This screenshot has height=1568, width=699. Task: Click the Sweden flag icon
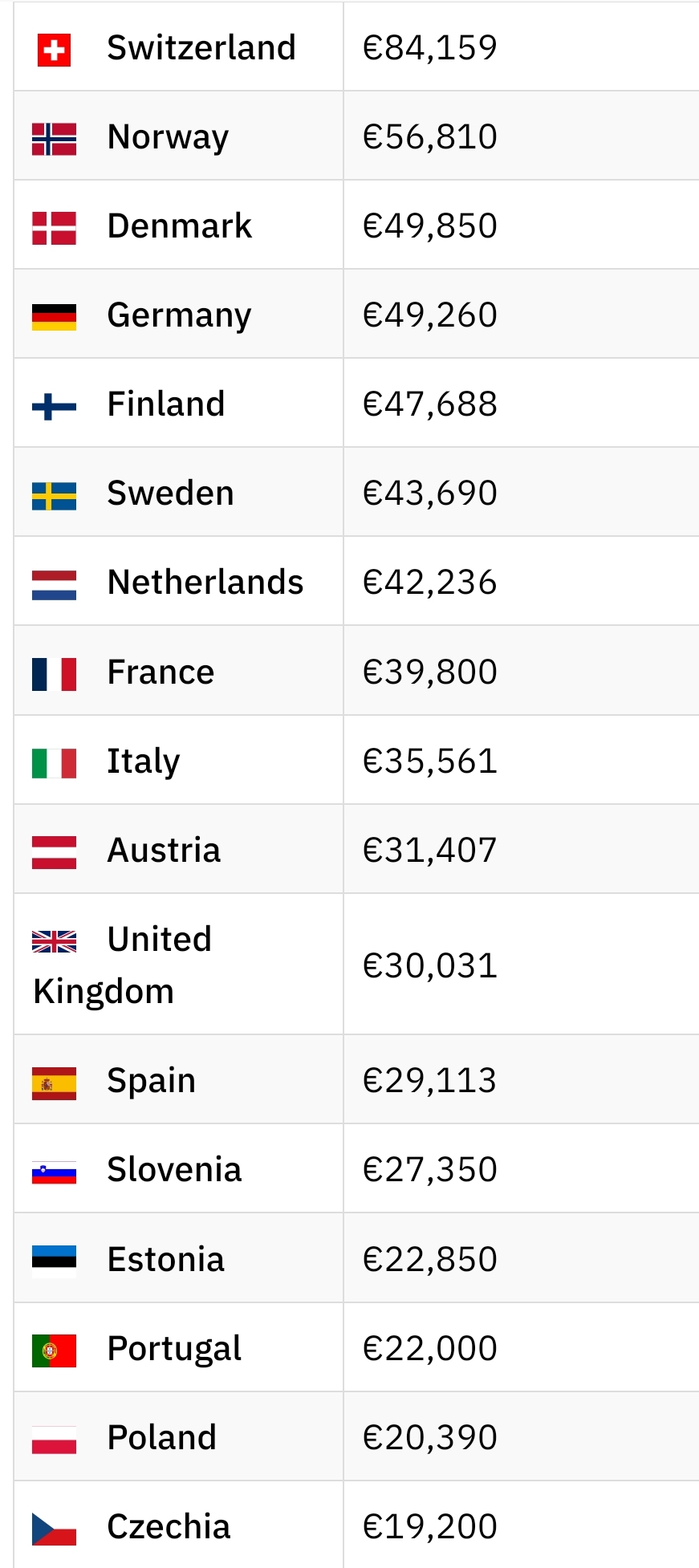point(54,496)
